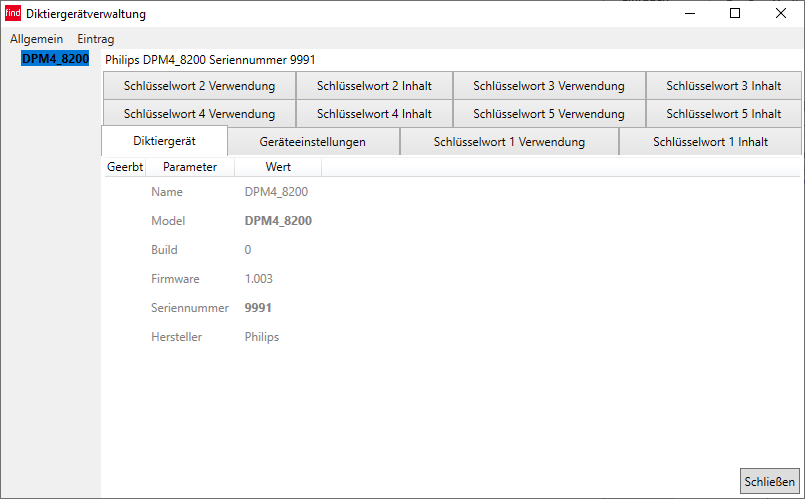The height and width of the screenshot is (499, 805).
Task: Click the Wert column header
Action: pos(278,167)
